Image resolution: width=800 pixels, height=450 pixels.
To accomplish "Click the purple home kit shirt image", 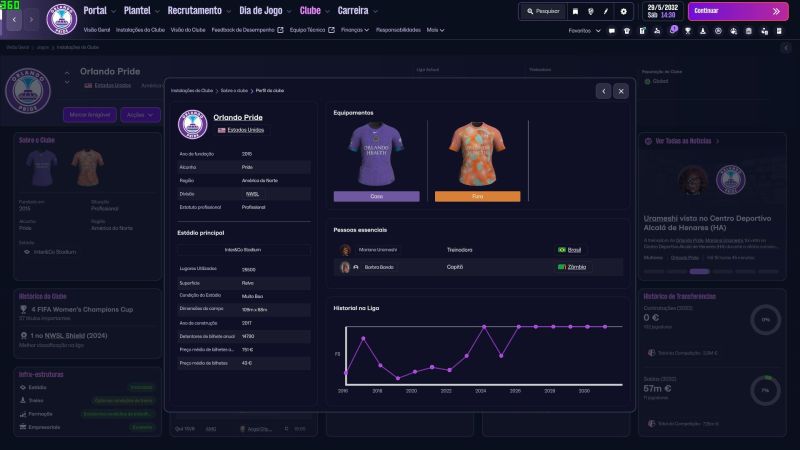I will tap(376, 154).
